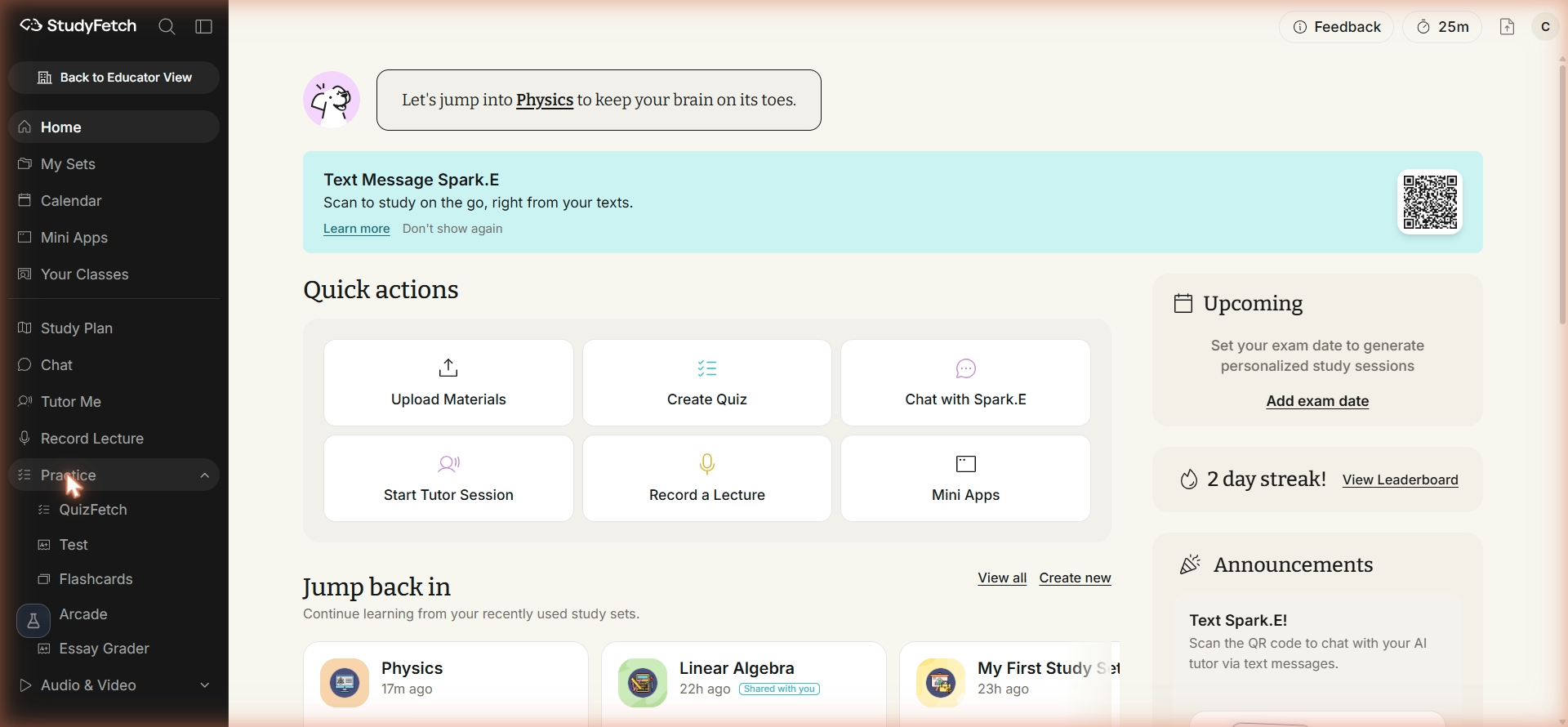
Task: Click the Learn more link
Action: [357, 229]
